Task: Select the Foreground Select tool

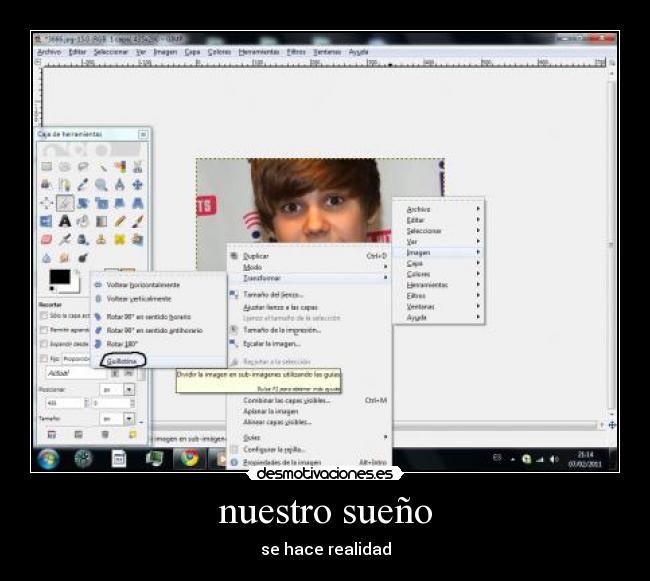Action: coord(46,185)
